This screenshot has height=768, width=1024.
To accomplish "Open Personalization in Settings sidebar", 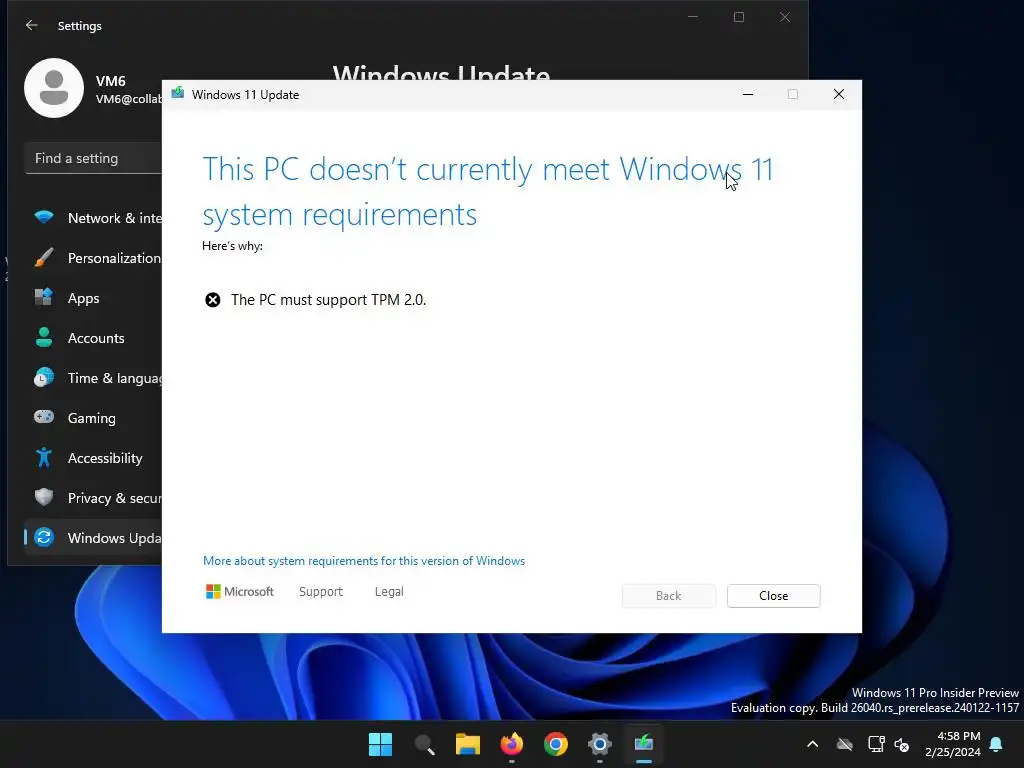I will [93, 258].
